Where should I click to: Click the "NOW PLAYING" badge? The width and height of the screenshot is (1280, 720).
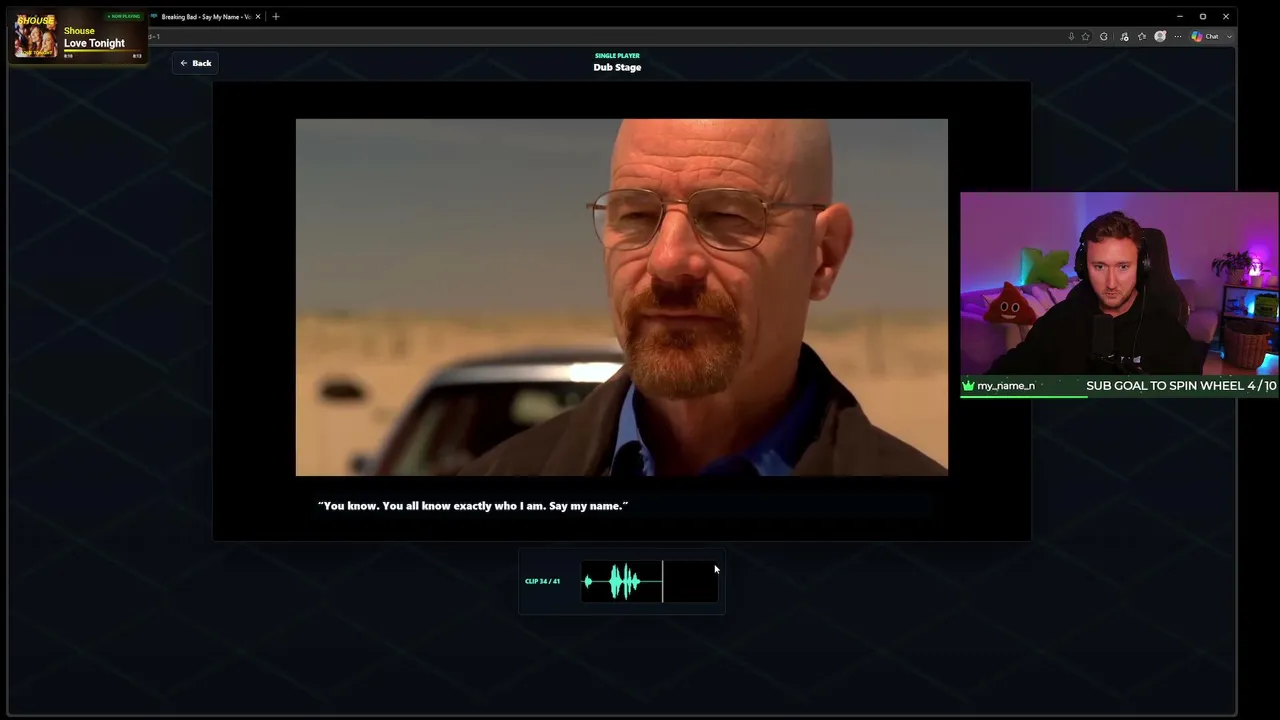pos(124,16)
